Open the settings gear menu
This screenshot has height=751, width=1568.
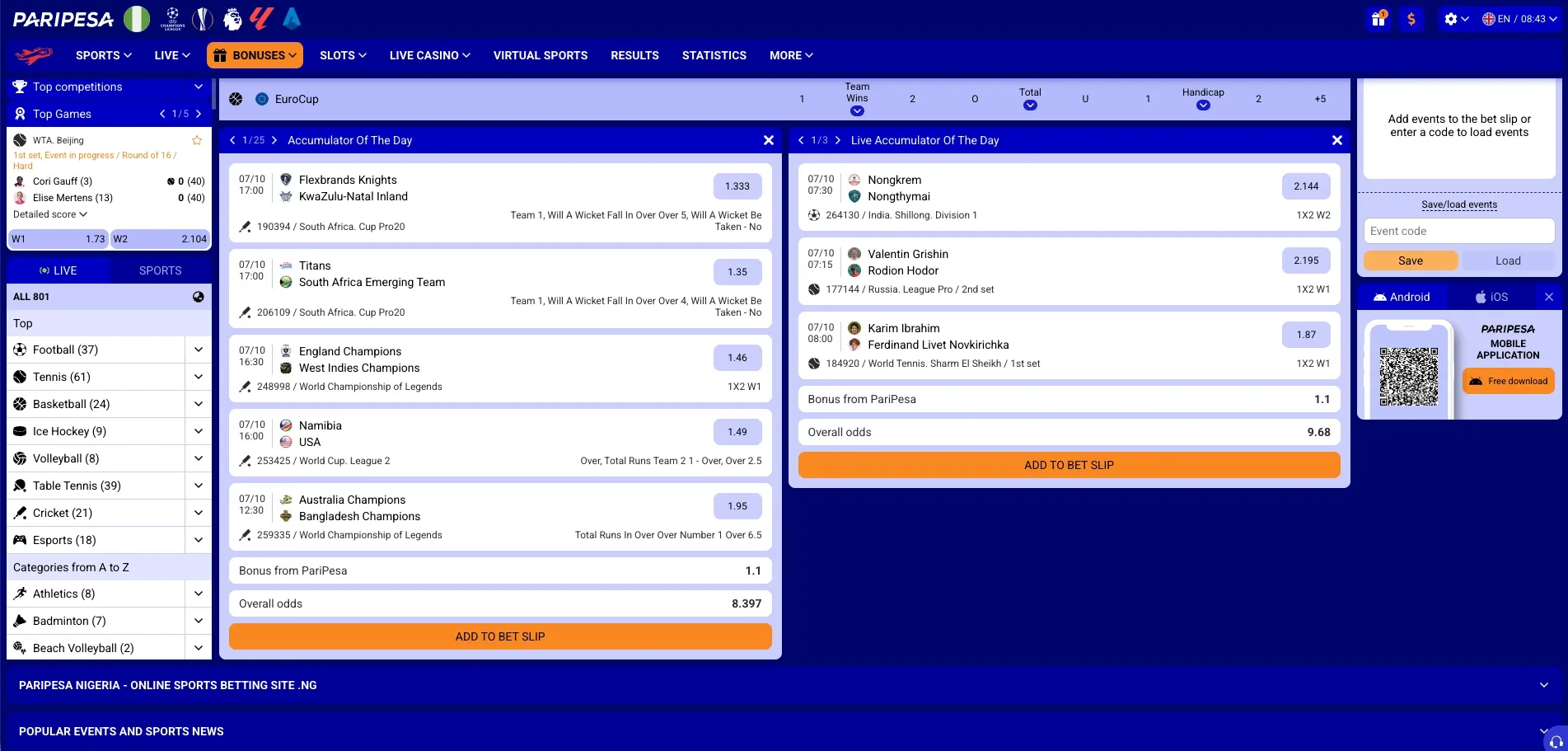pos(1456,19)
